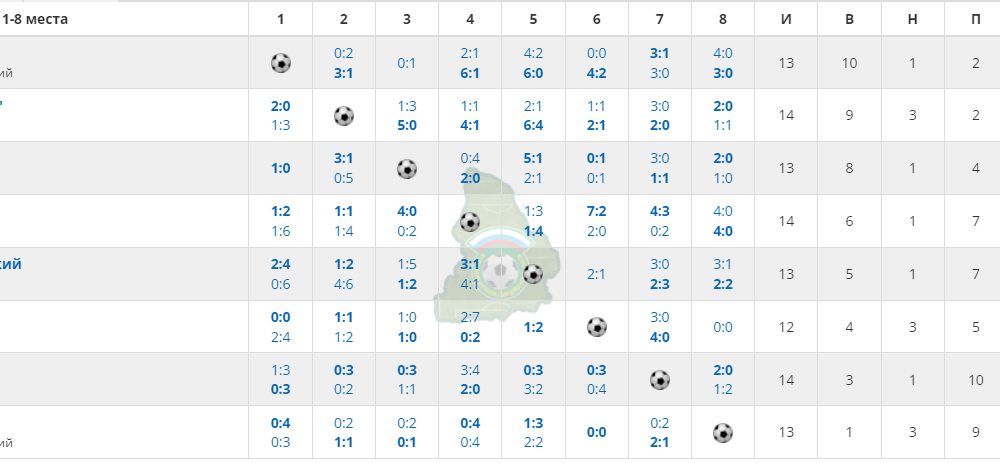View the 4:6 match result
The image size is (1000, 463).
(344, 284)
